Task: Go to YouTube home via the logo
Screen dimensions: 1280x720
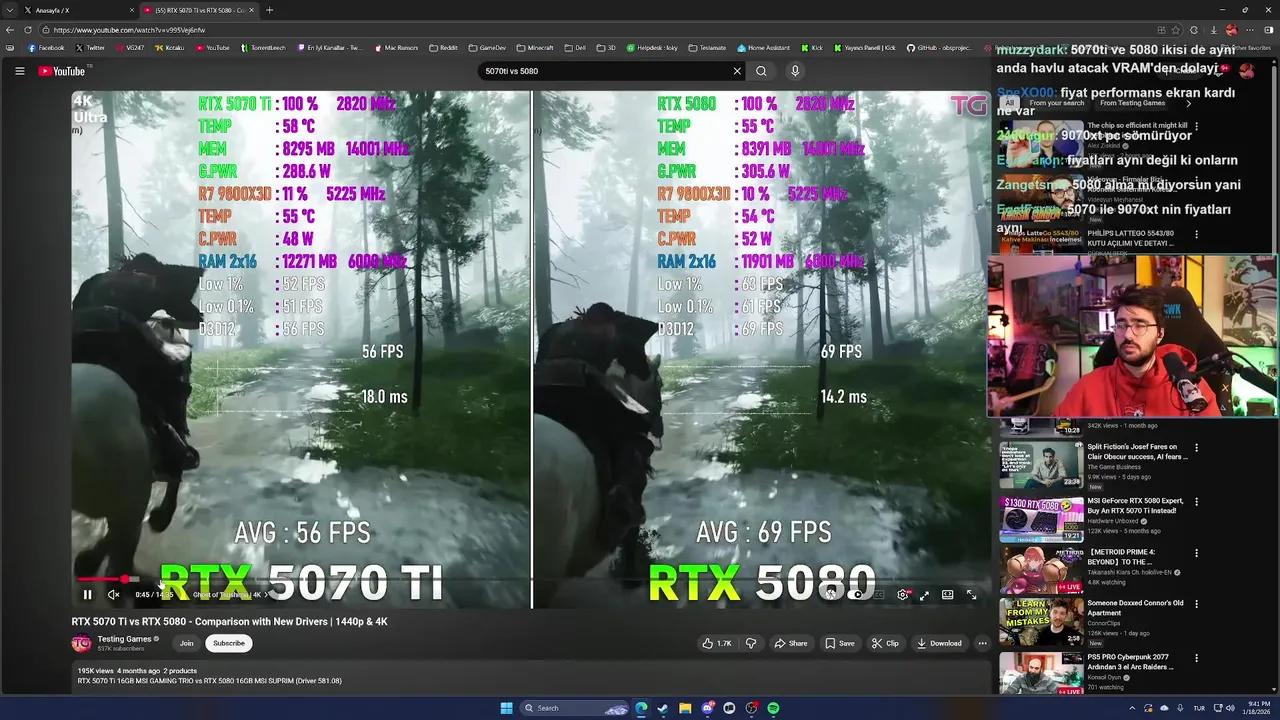Action: click(62, 71)
